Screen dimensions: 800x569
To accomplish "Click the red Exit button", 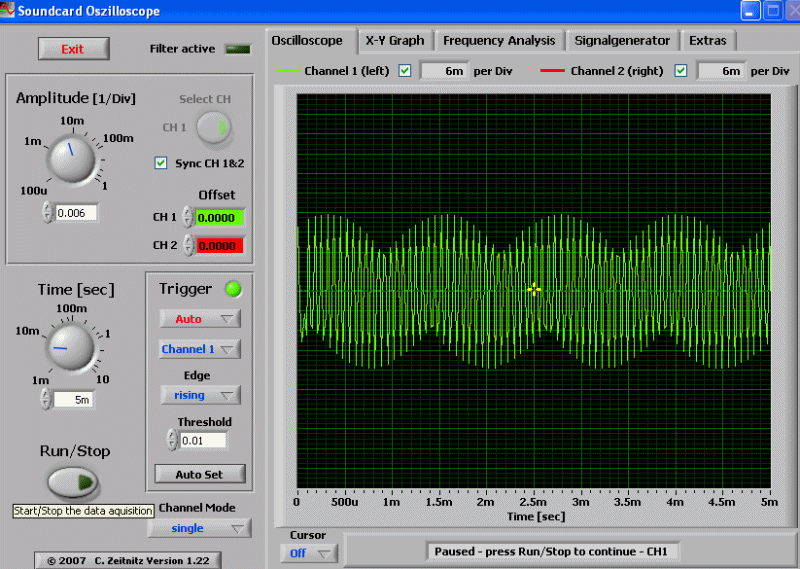I will (x=73, y=49).
